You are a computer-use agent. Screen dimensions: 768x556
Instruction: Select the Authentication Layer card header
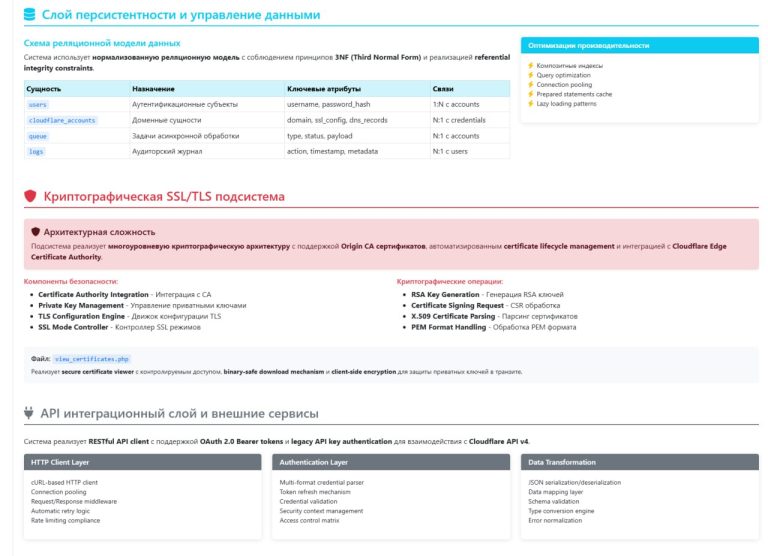click(392, 462)
